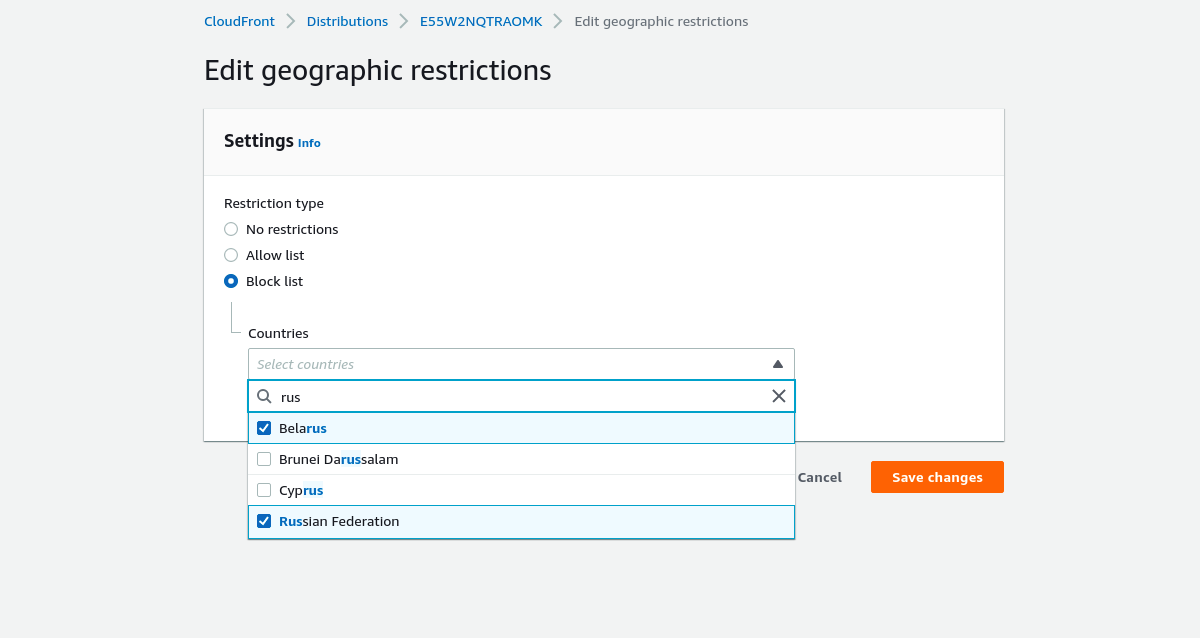Select the Block list radio button
The image size is (1200, 638).
click(x=230, y=281)
